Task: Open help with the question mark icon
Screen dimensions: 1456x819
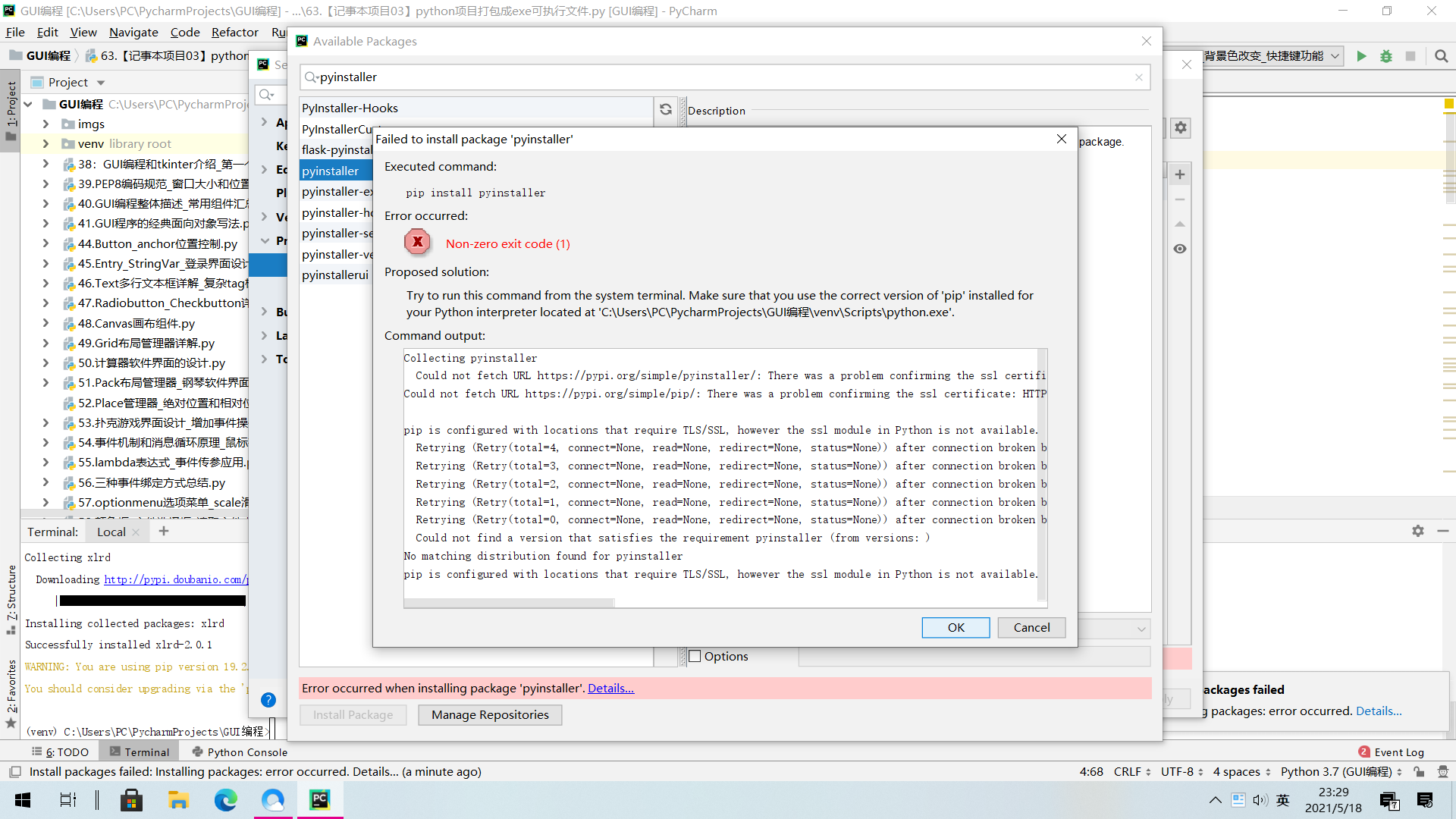Action: coord(268,700)
